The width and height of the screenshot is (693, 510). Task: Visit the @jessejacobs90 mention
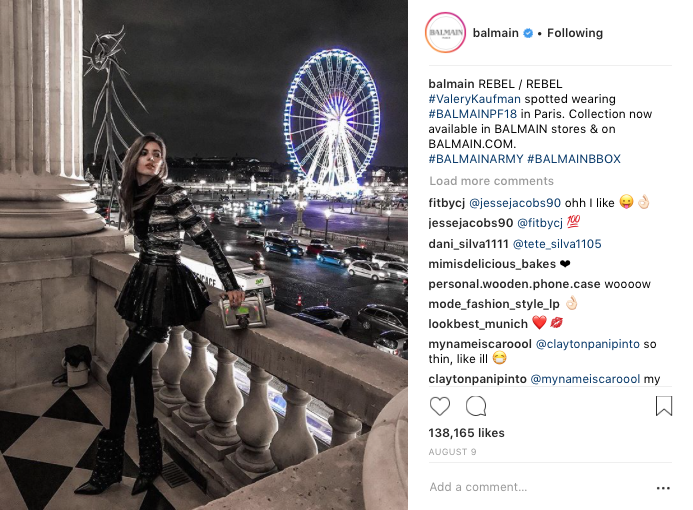point(514,203)
